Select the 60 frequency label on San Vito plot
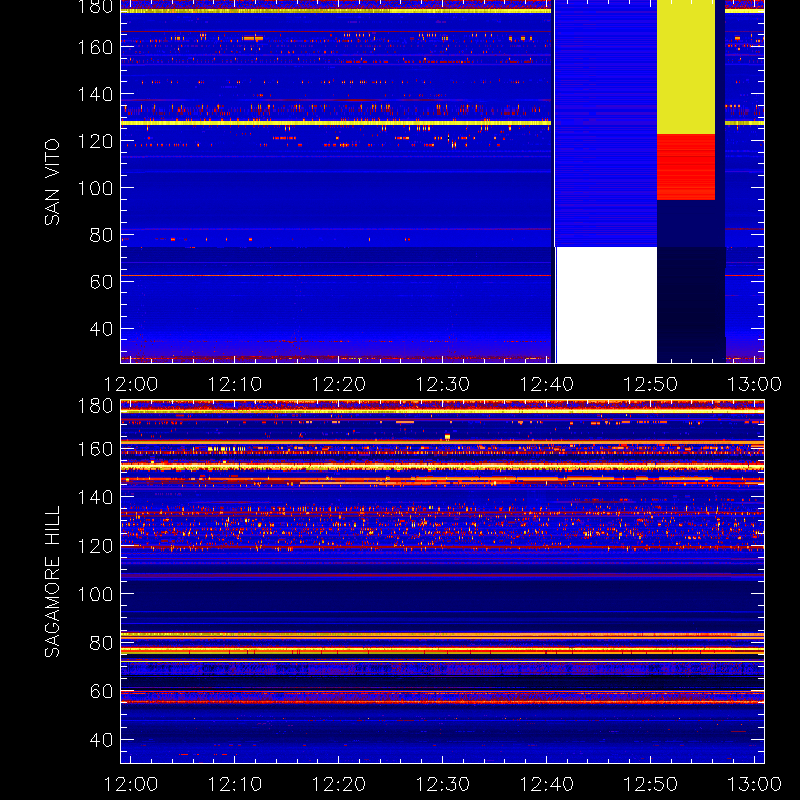This screenshot has width=800, height=800. coord(101,282)
